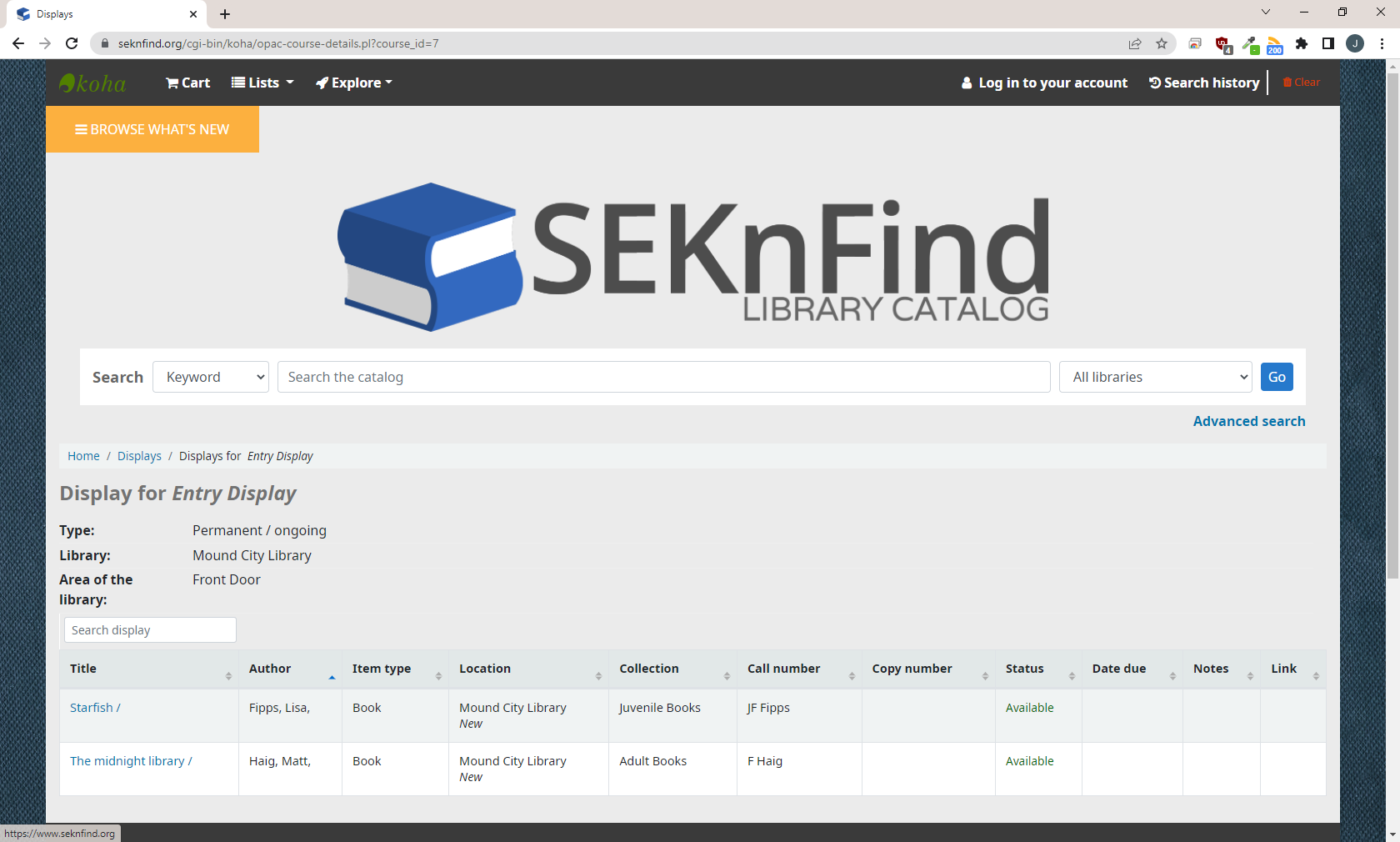Clear the search history
The width and height of the screenshot is (1400, 842).
click(1301, 83)
